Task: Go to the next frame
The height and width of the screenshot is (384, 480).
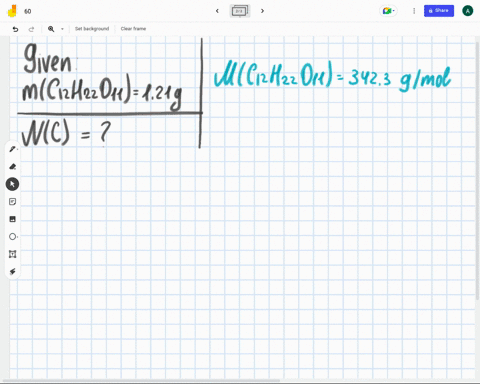Action: 263,11
